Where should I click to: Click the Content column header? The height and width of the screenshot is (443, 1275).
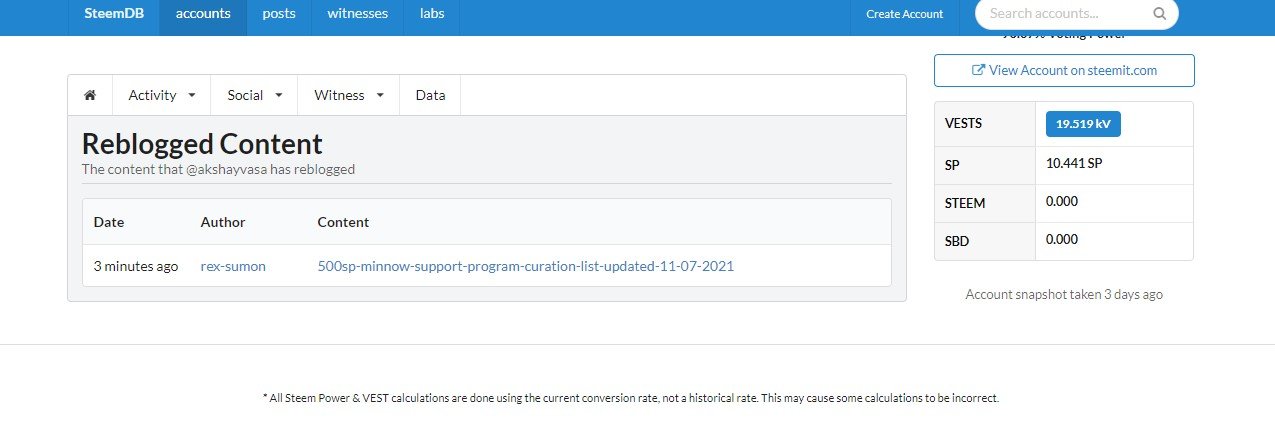pyautogui.click(x=343, y=222)
